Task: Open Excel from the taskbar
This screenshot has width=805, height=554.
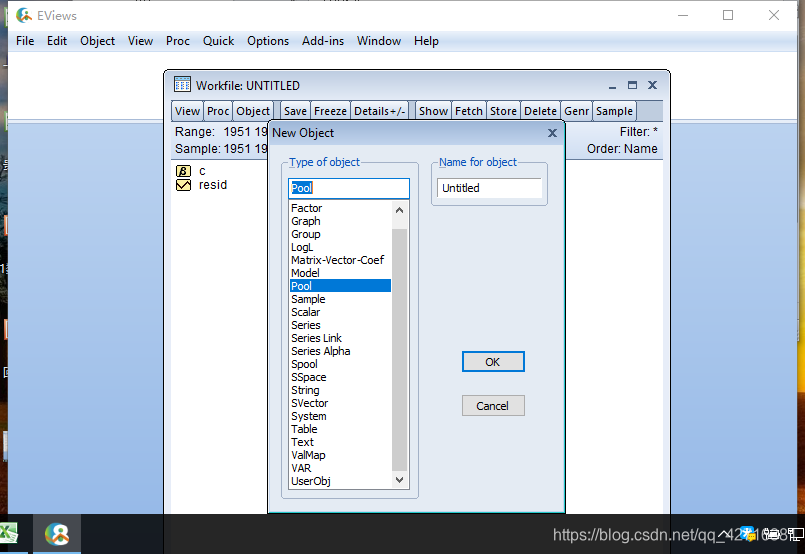Action: 8,534
